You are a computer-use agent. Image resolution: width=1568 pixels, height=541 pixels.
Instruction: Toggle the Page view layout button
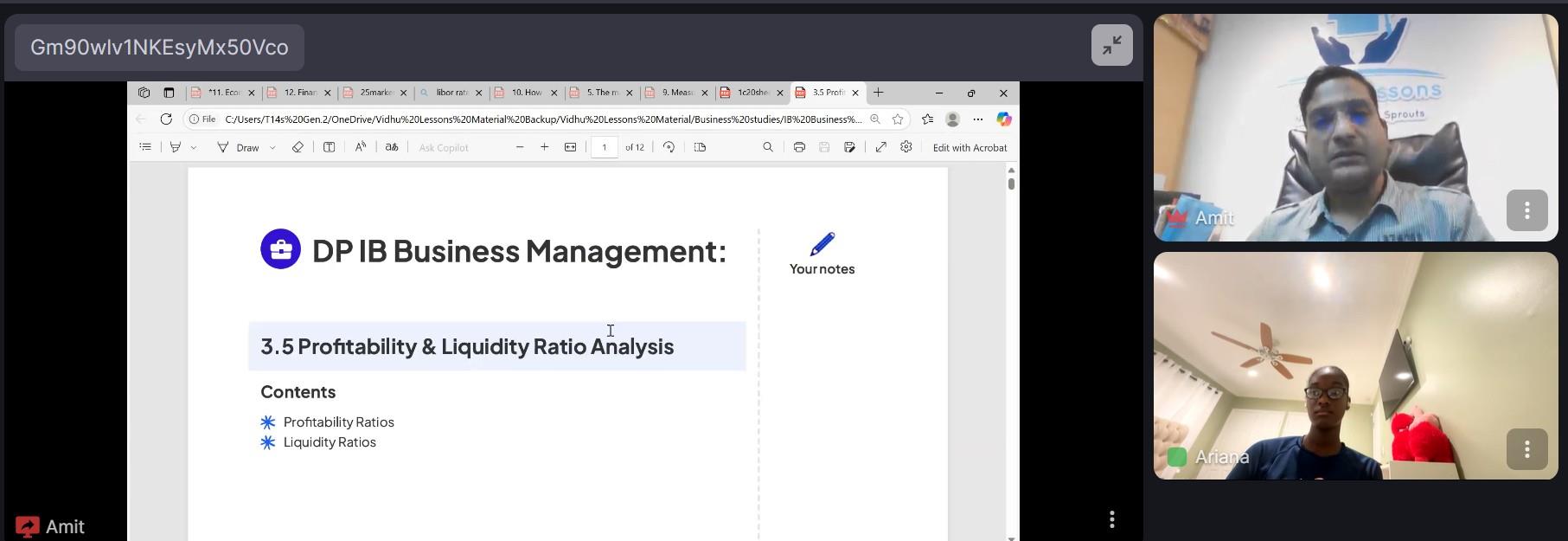coord(701,147)
